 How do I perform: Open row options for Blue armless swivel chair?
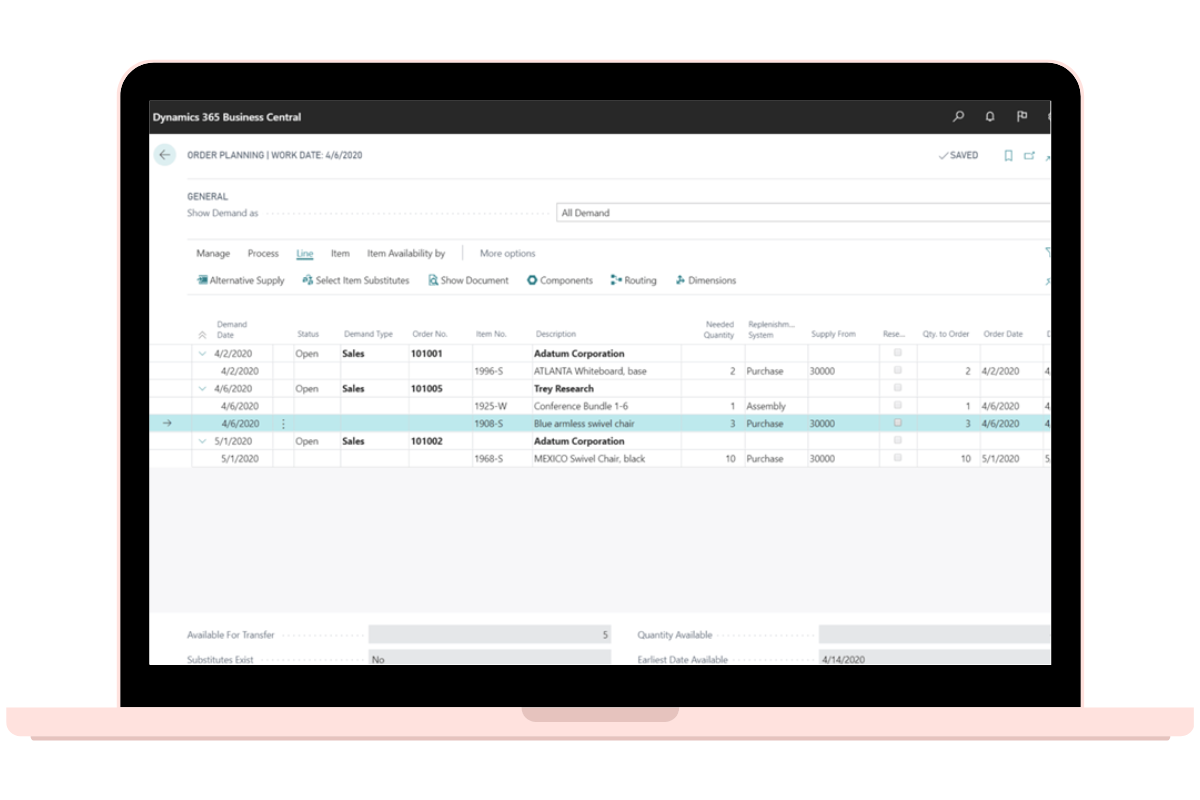(283, 424)
